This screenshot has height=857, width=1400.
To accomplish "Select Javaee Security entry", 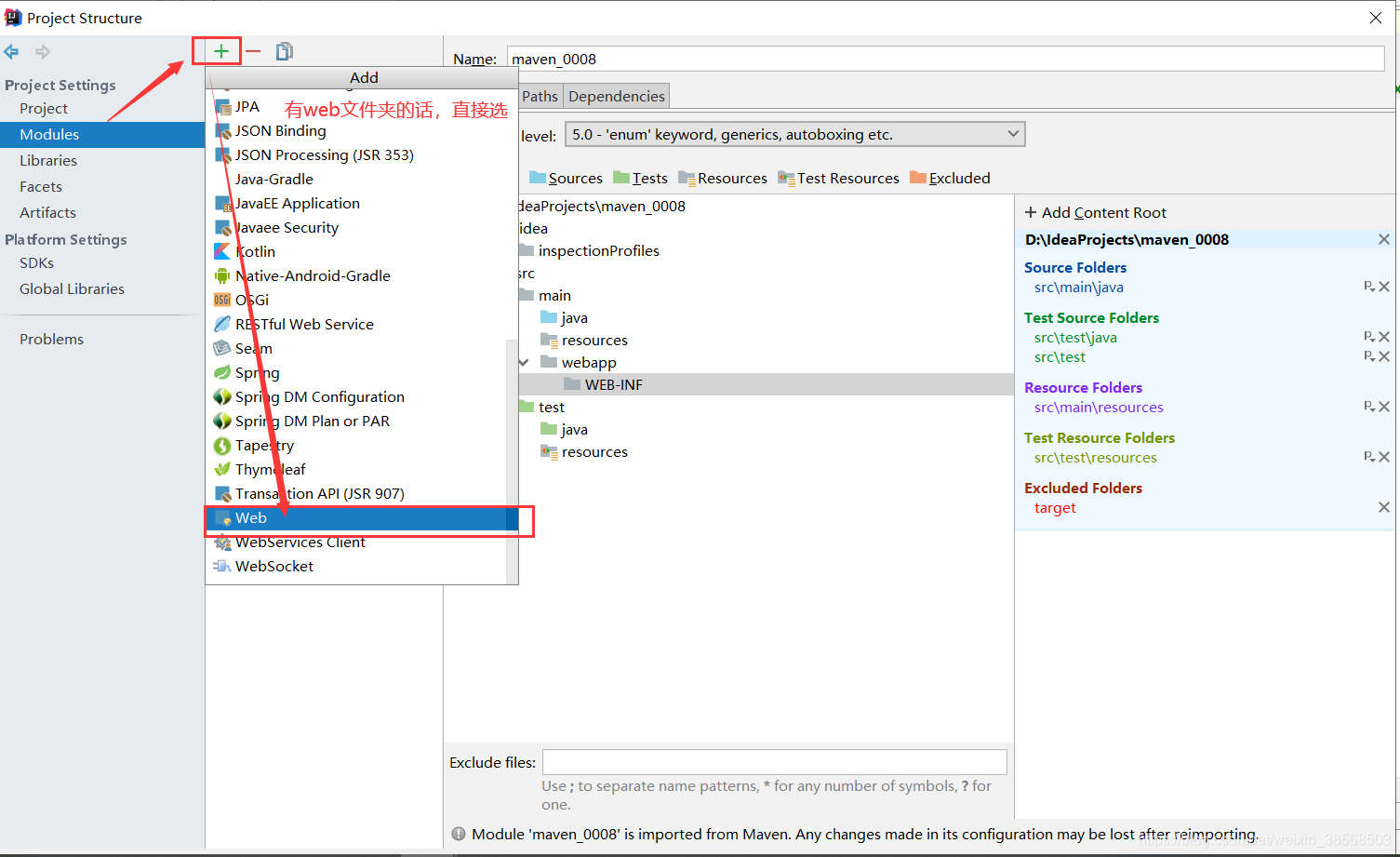I will point(287,228).
